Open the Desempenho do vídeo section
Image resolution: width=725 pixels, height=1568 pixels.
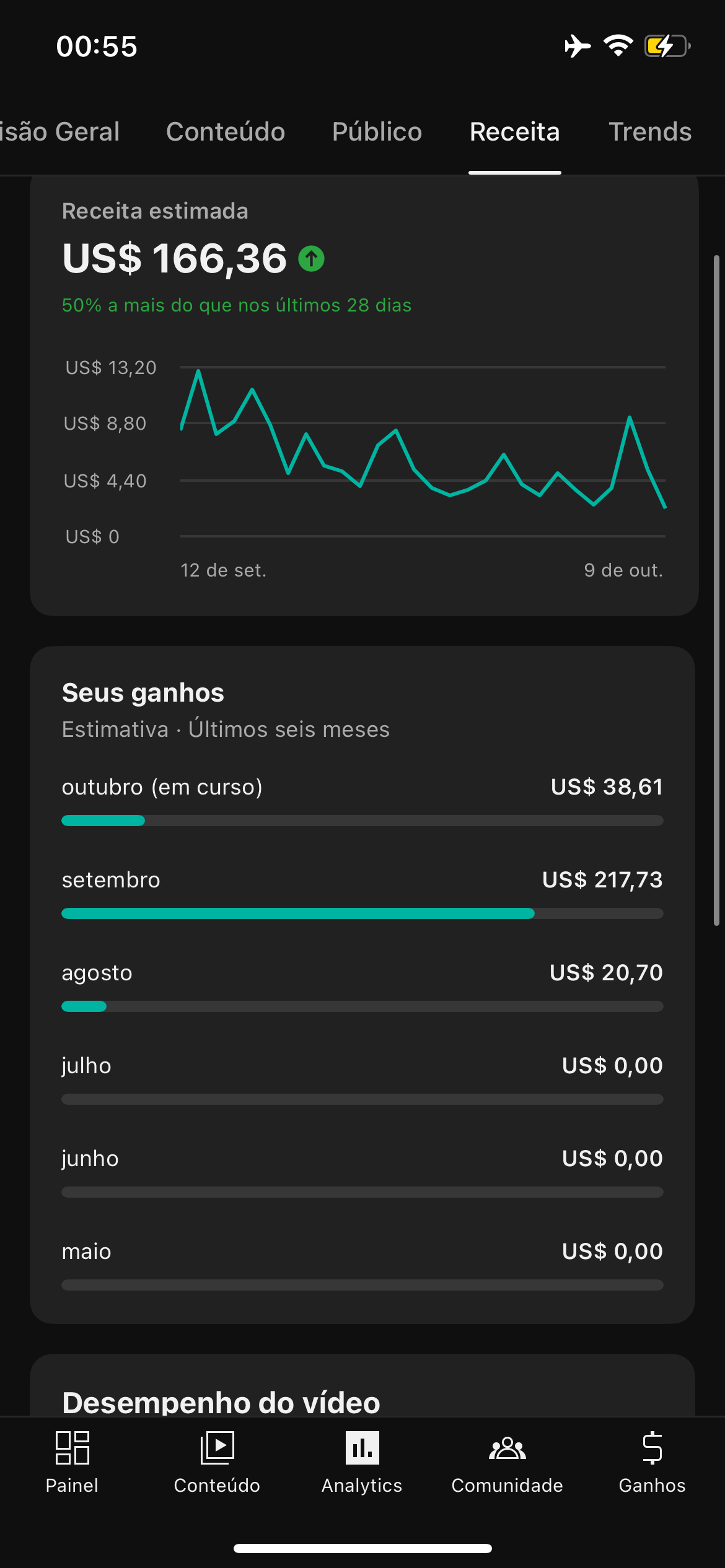coord(221,1401)
